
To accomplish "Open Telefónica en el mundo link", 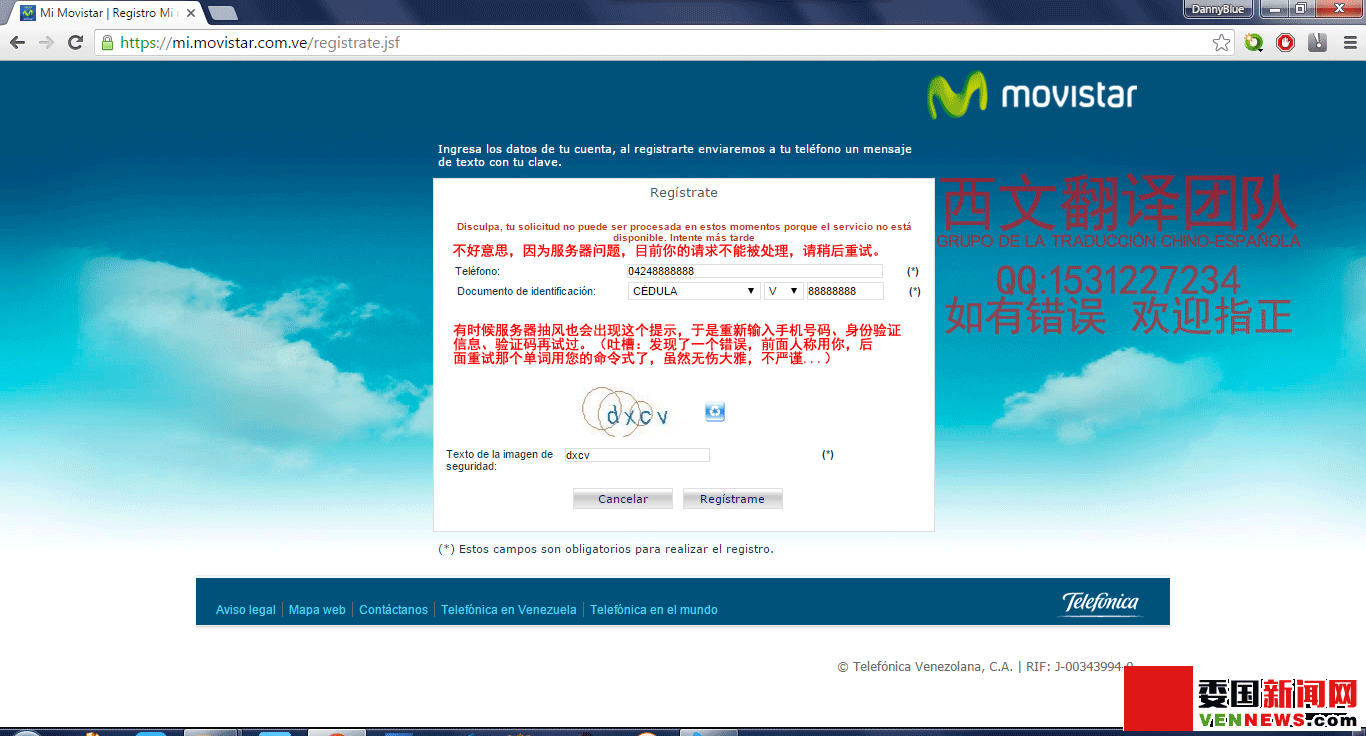I will tap(654, 610).
